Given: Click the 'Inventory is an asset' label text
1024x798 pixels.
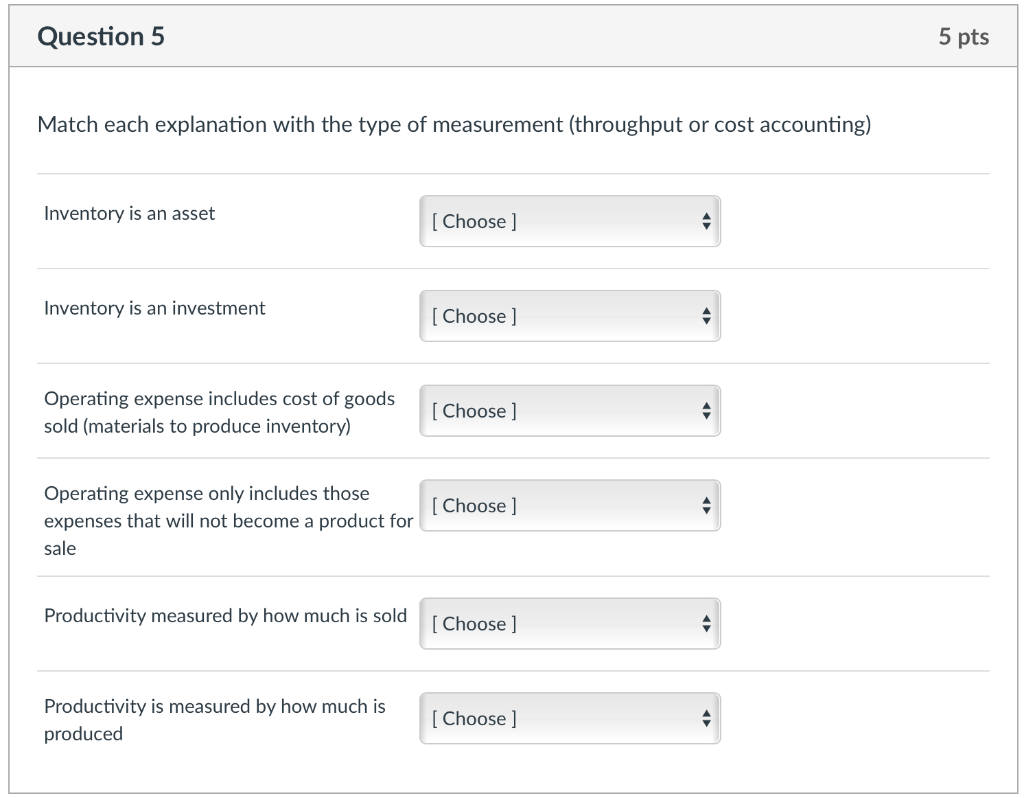Looking at the screenshot, I should click(129, 213).
